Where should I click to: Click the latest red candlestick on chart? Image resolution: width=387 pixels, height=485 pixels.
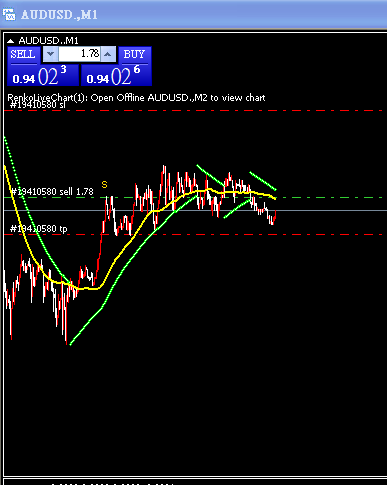[x=274, y=217]
